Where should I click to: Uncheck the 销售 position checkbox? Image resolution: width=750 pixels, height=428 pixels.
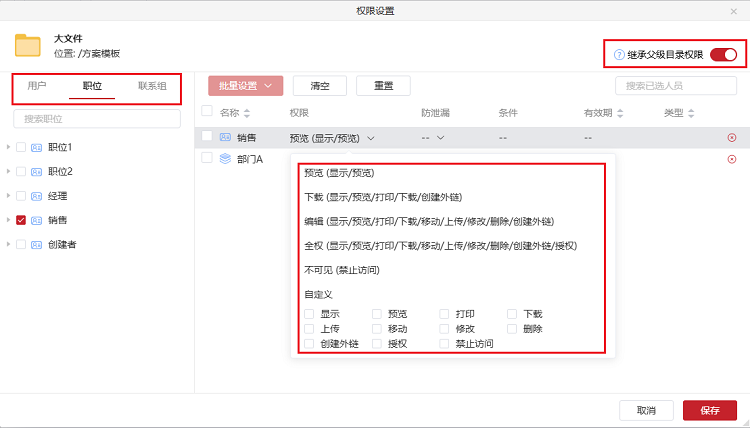(21, 220)
